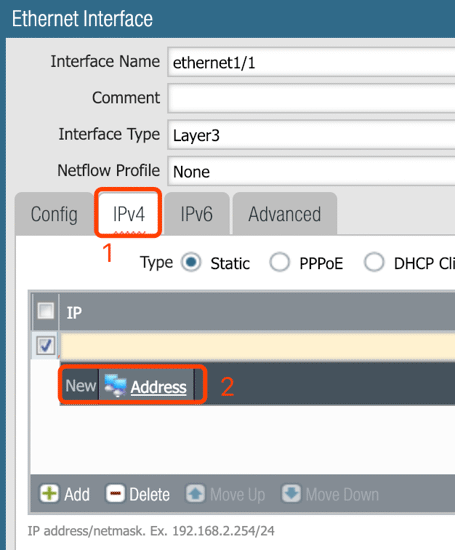Click the network Address computers icon
Image resolution: width=455 pixels, height=550 pixels.
tap(115, 385)
